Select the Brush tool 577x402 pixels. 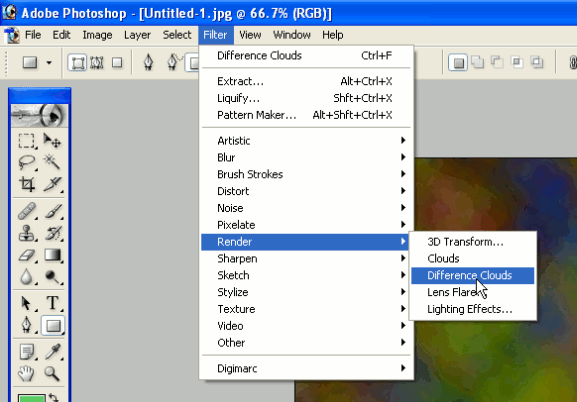pyautogui.click(x=52, y=211)
